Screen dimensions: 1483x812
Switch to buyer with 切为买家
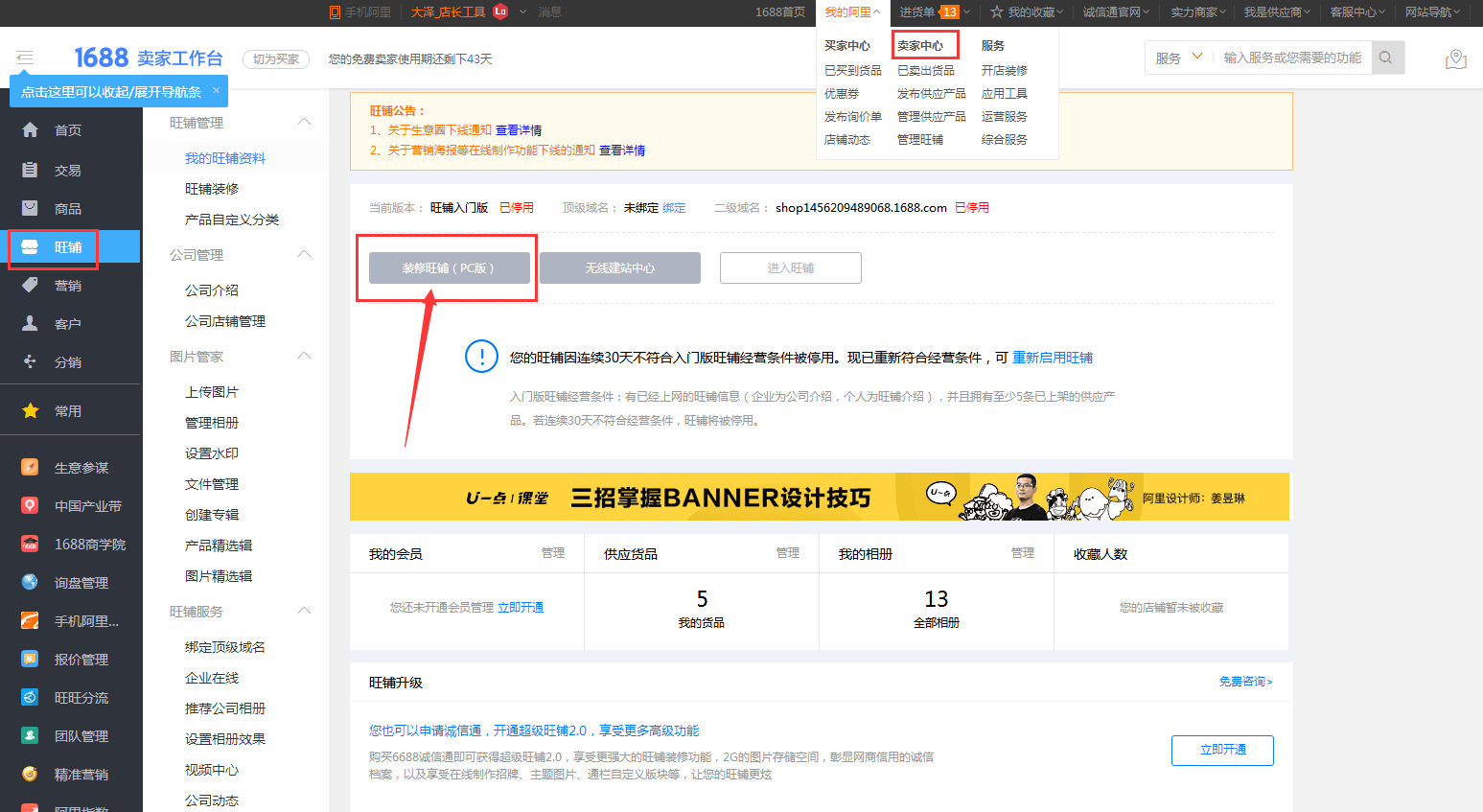(x=276, y=59)
